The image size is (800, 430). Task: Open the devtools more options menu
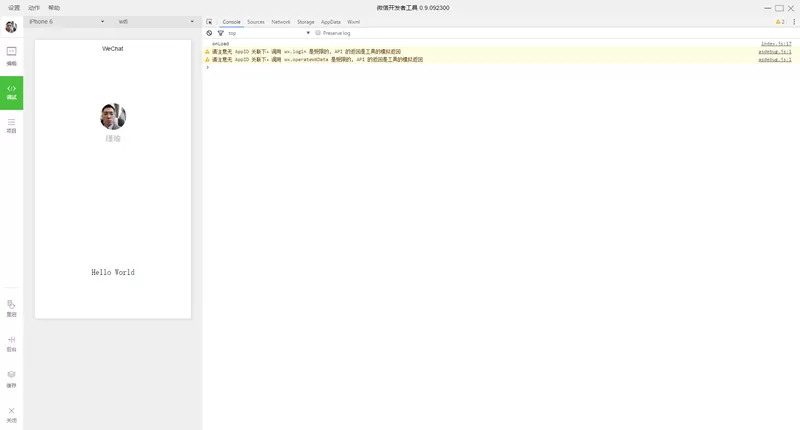794,22
